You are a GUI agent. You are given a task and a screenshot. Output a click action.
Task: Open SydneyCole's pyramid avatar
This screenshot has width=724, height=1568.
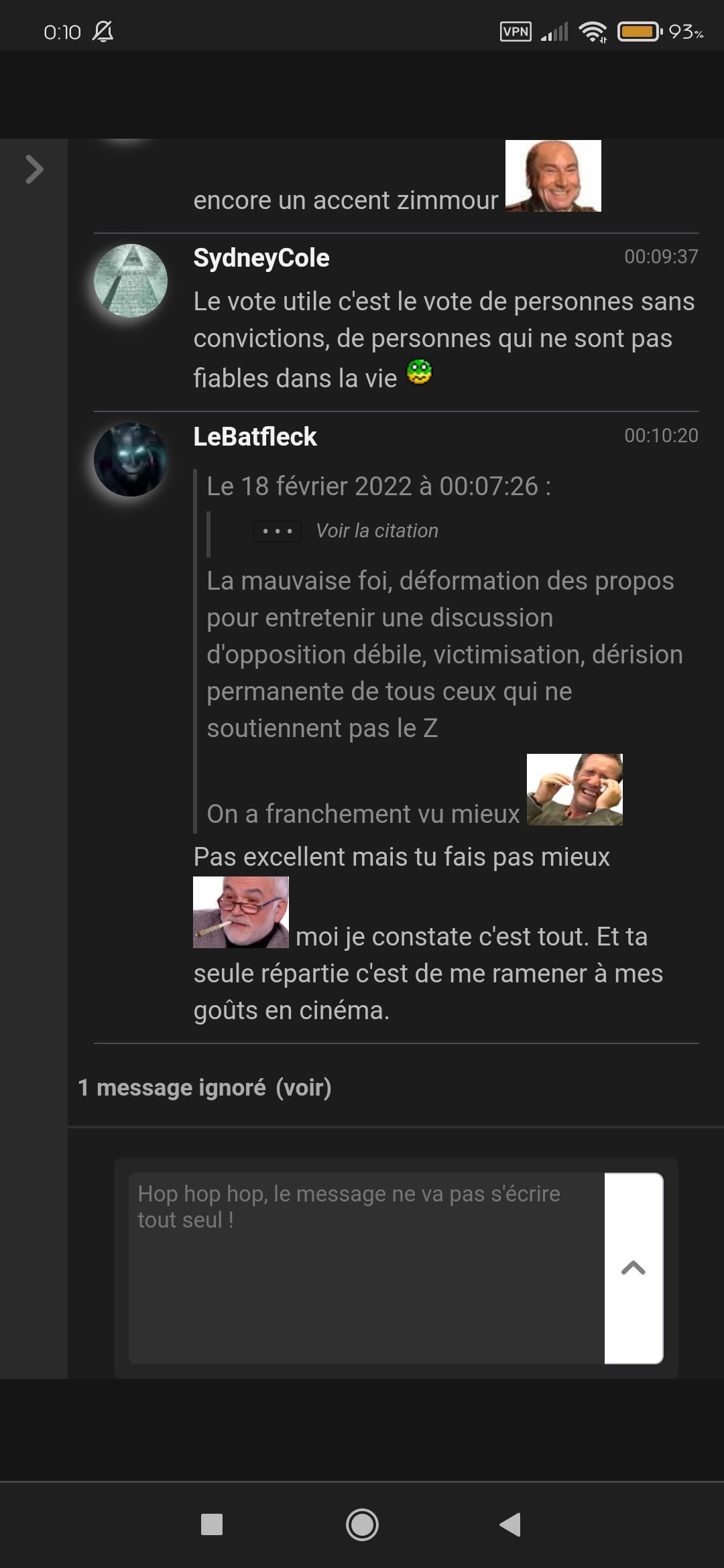coord(131,280)
